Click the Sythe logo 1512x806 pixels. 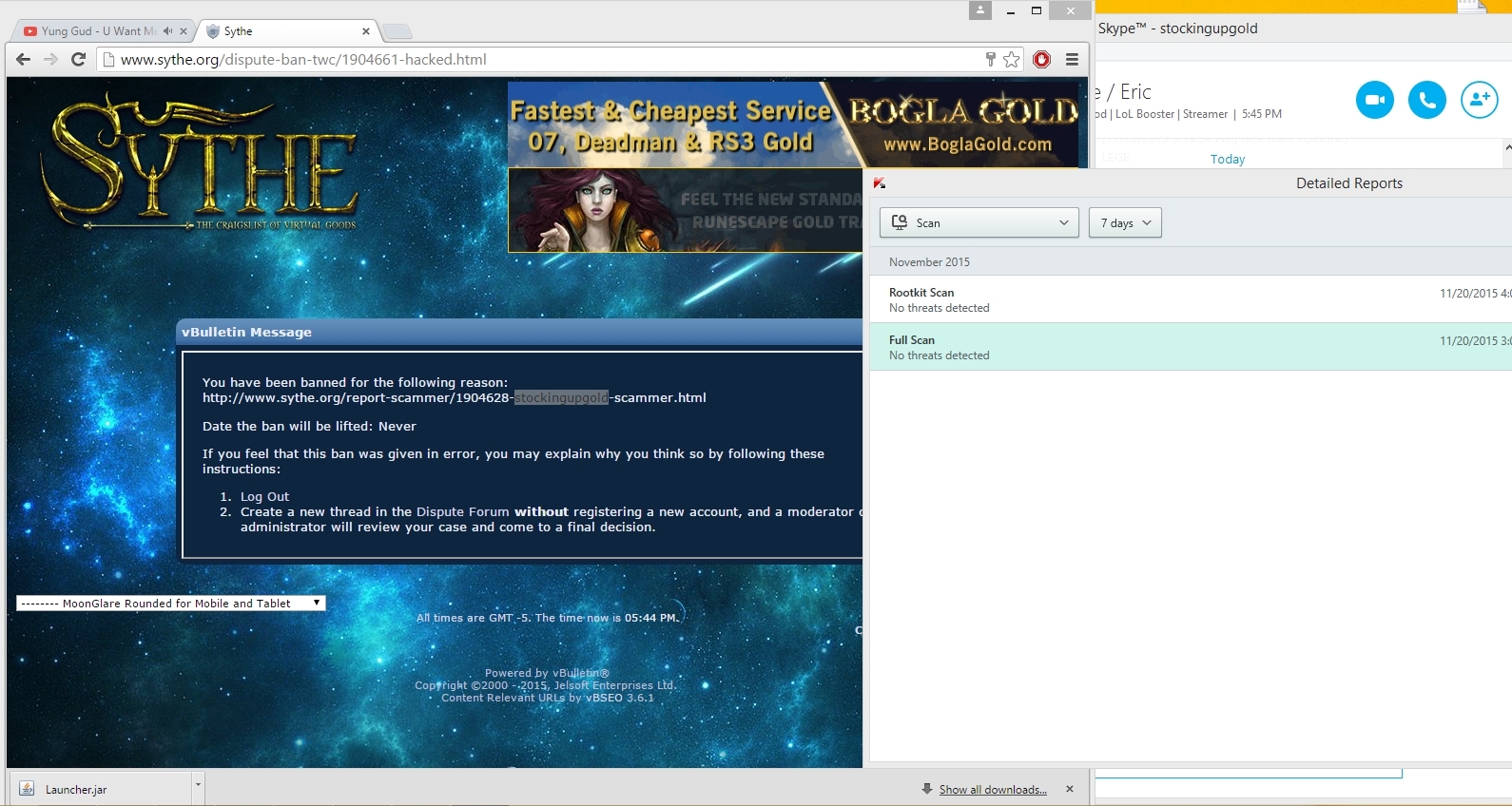point(201,160)
